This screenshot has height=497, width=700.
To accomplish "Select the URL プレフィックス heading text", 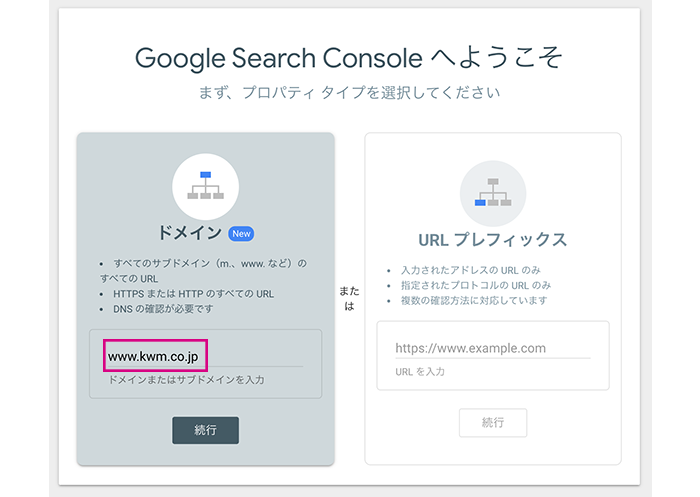I will [x=493, y=240].
